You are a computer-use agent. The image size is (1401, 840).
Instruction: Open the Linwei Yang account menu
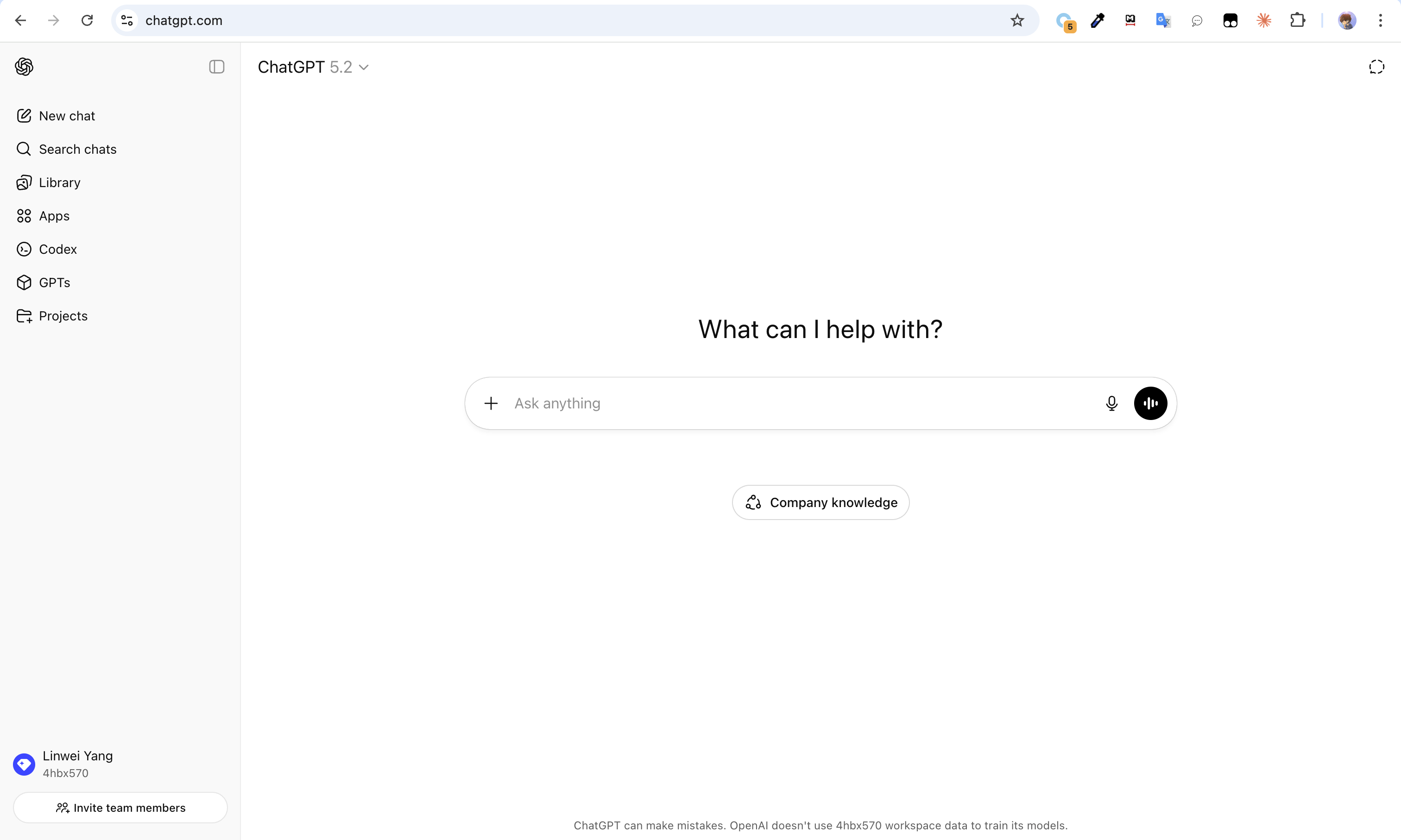point(77,764)
